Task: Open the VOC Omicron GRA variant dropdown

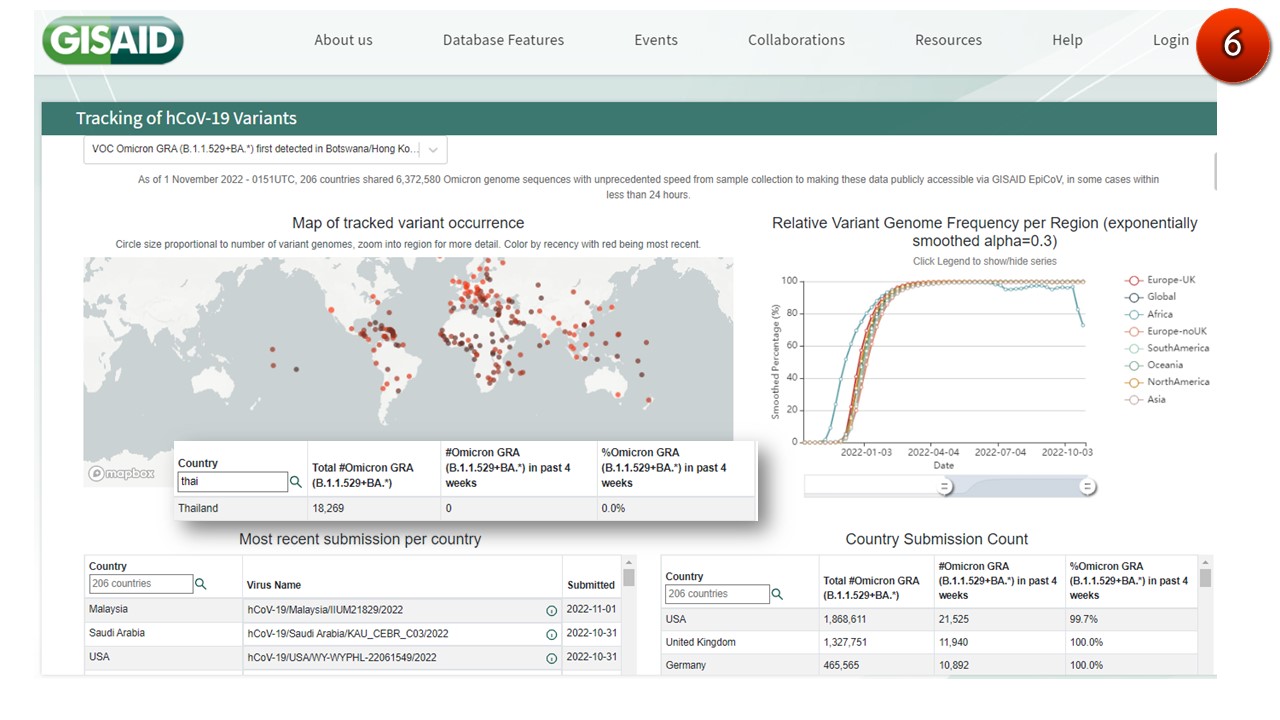Action: point(265,149)
